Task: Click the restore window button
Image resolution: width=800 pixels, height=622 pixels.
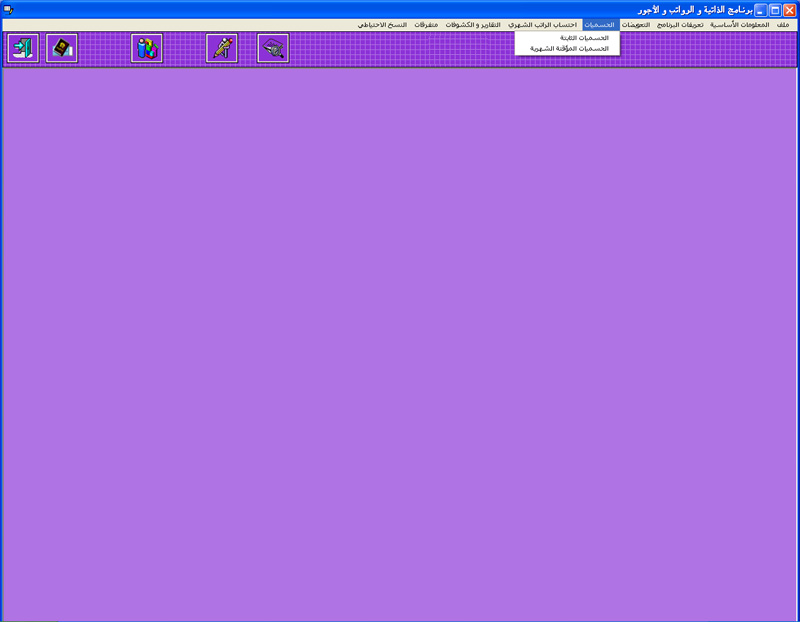Action: (774, 9)
